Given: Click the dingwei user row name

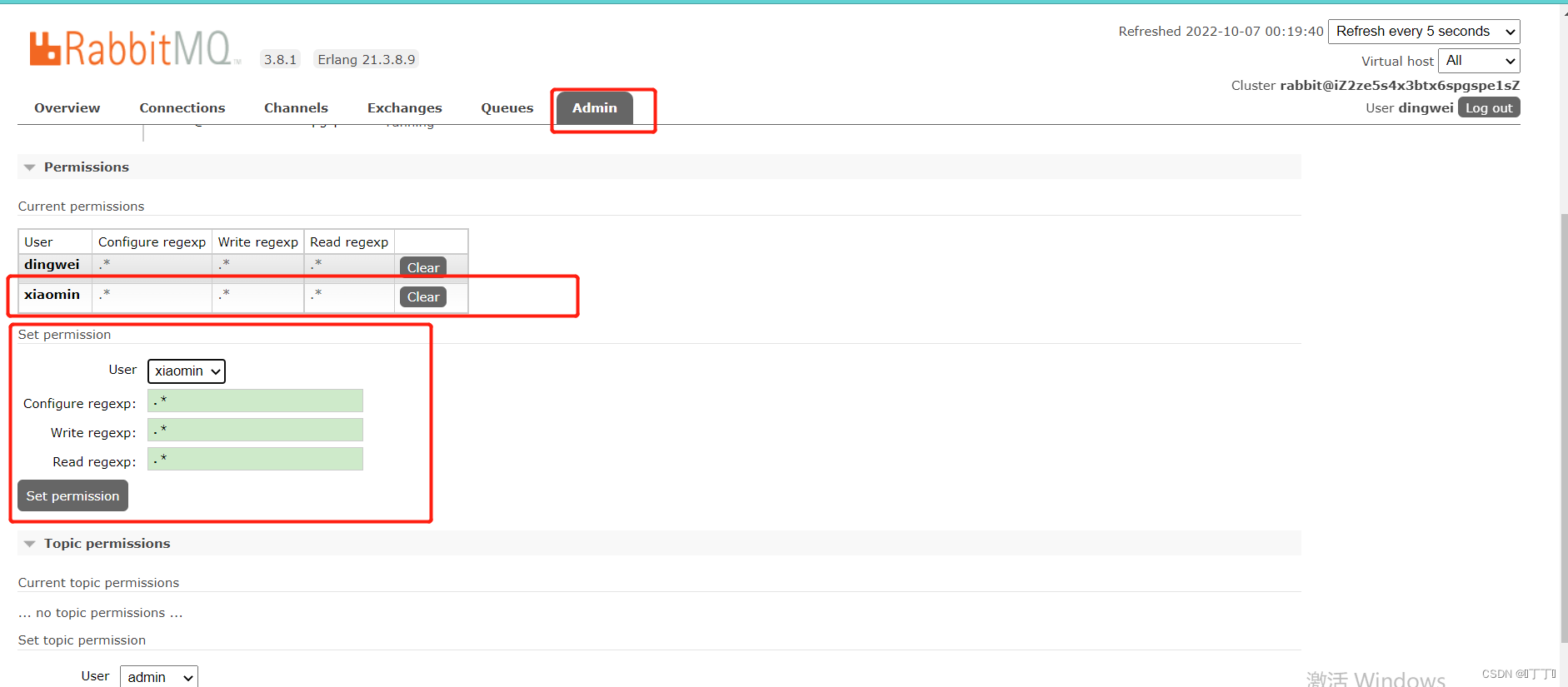Looking at the screenshot, I should click(x=52, y=265).
